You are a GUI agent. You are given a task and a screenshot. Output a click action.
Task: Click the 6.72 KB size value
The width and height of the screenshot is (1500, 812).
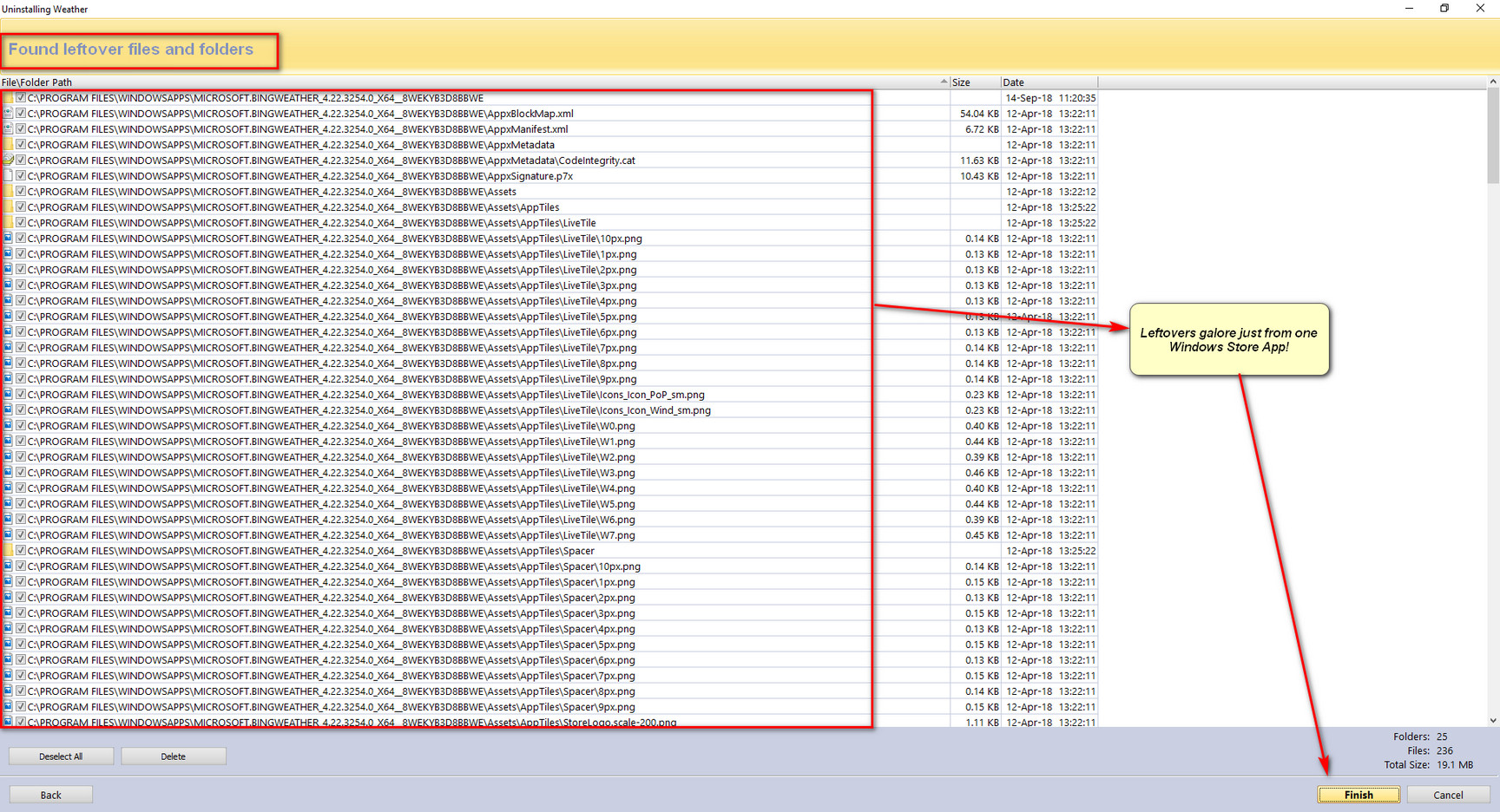coord(982,129)
